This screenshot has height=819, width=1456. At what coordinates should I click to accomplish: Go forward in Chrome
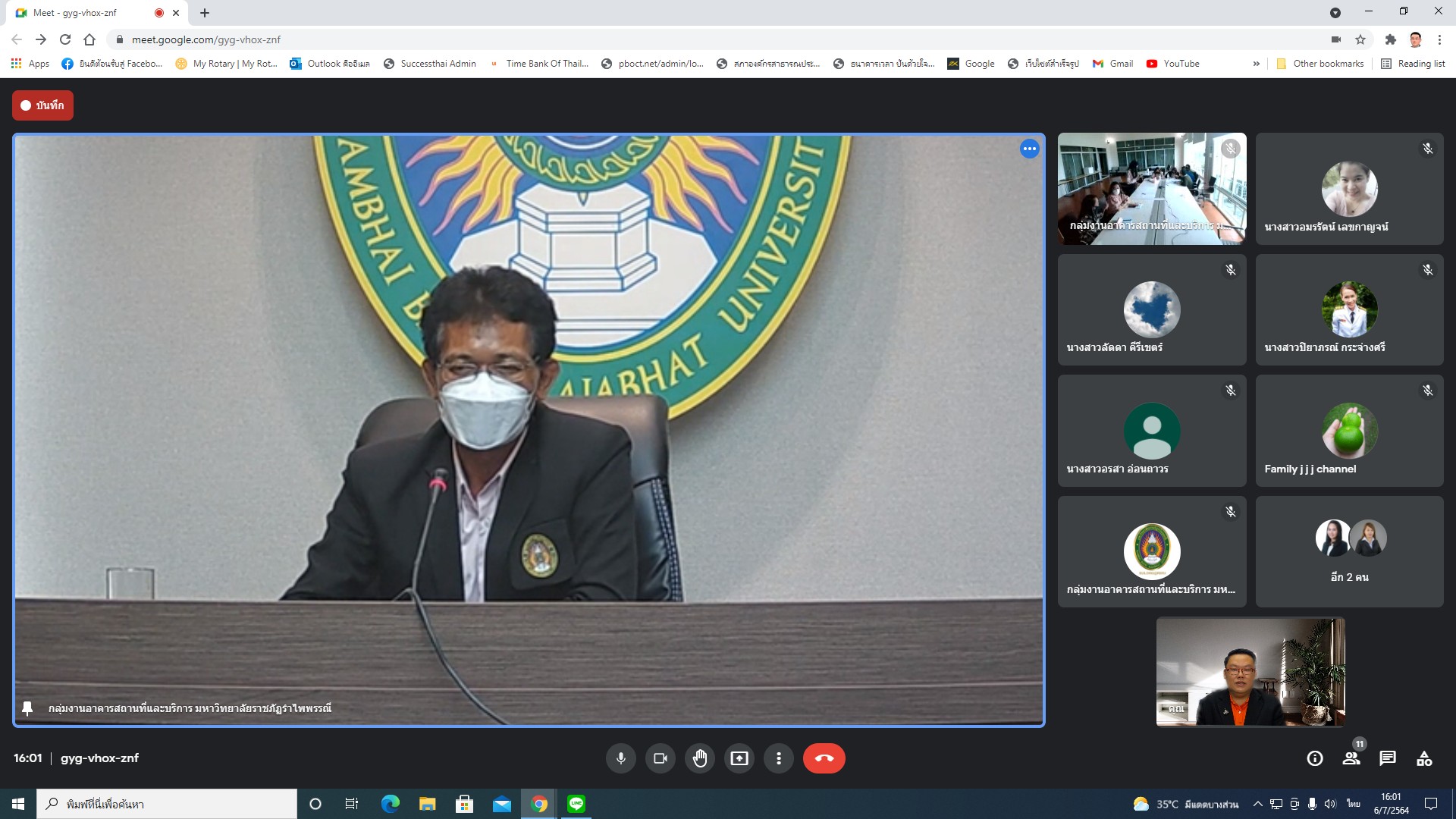(41, 39)
